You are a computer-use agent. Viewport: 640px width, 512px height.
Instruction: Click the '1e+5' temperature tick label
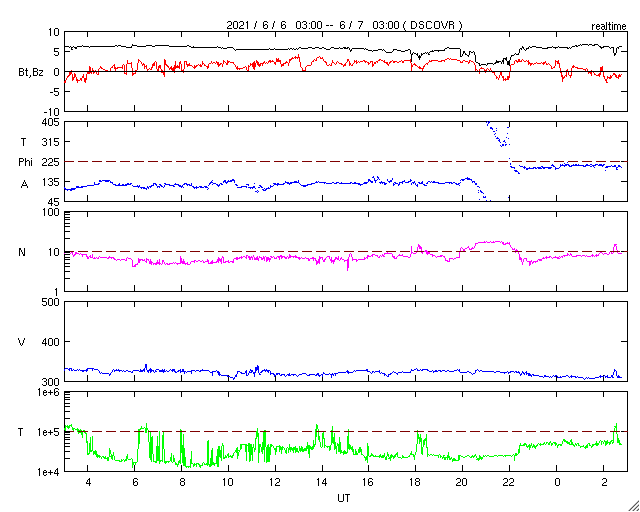pos(48,432)
